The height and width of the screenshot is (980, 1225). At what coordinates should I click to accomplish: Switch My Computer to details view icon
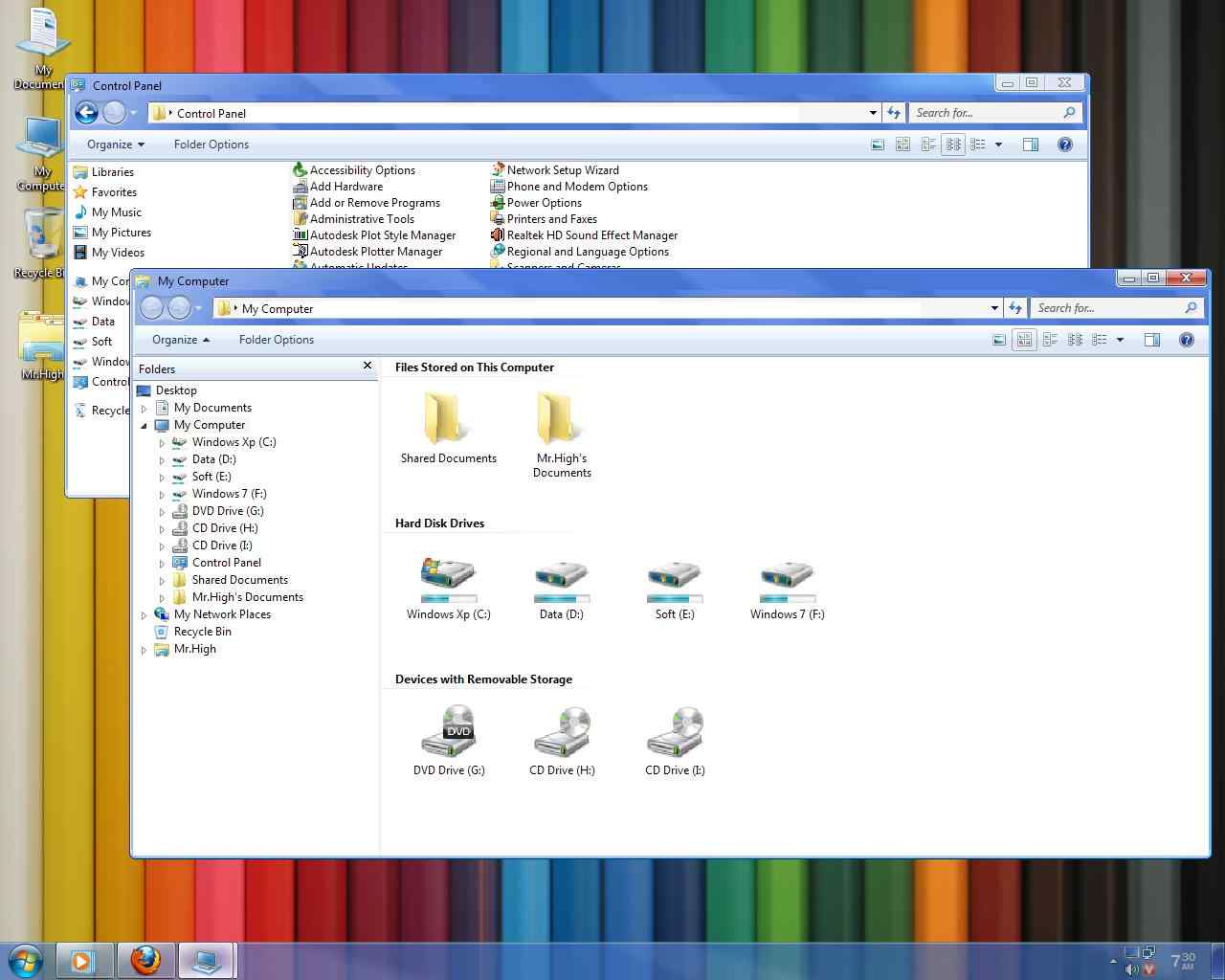1100,340
